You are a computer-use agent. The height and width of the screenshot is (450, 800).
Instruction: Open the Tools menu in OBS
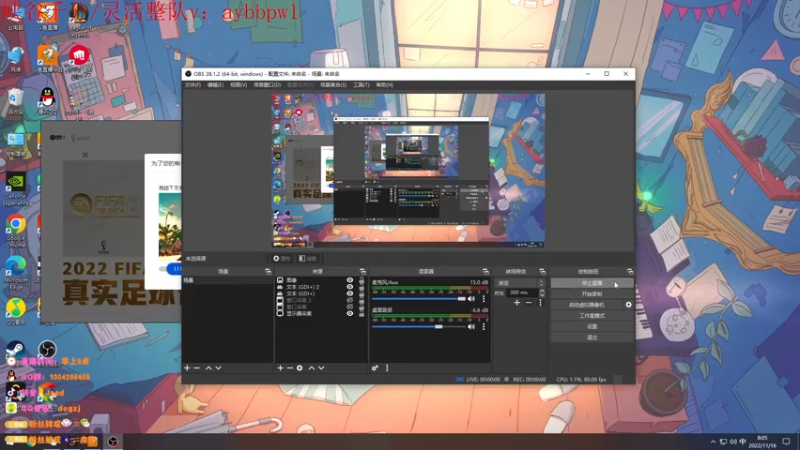coord(361,85)
